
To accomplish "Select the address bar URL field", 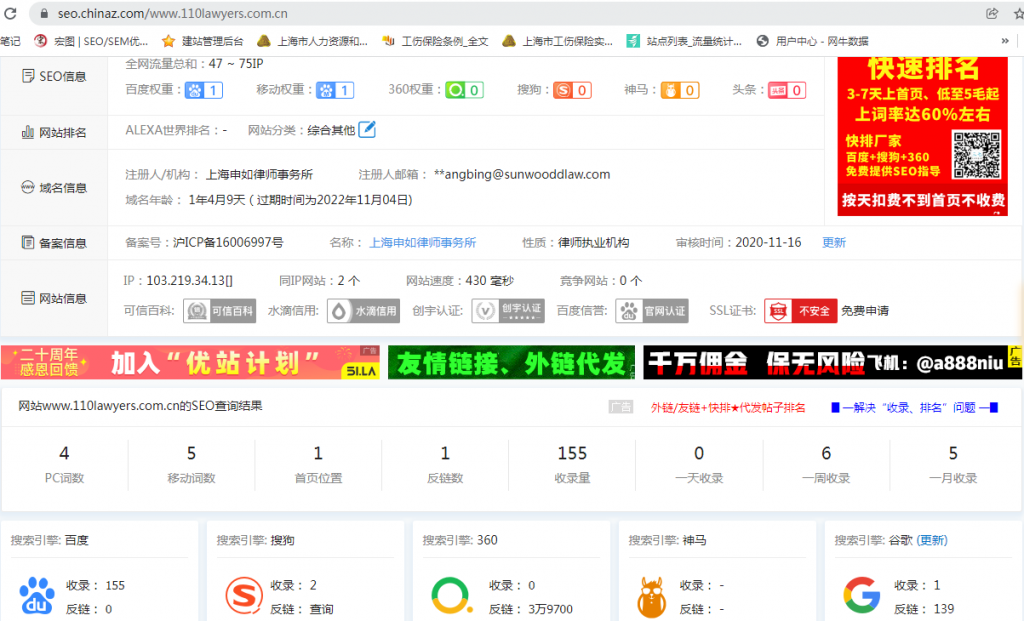I will [x=509, y=13].
